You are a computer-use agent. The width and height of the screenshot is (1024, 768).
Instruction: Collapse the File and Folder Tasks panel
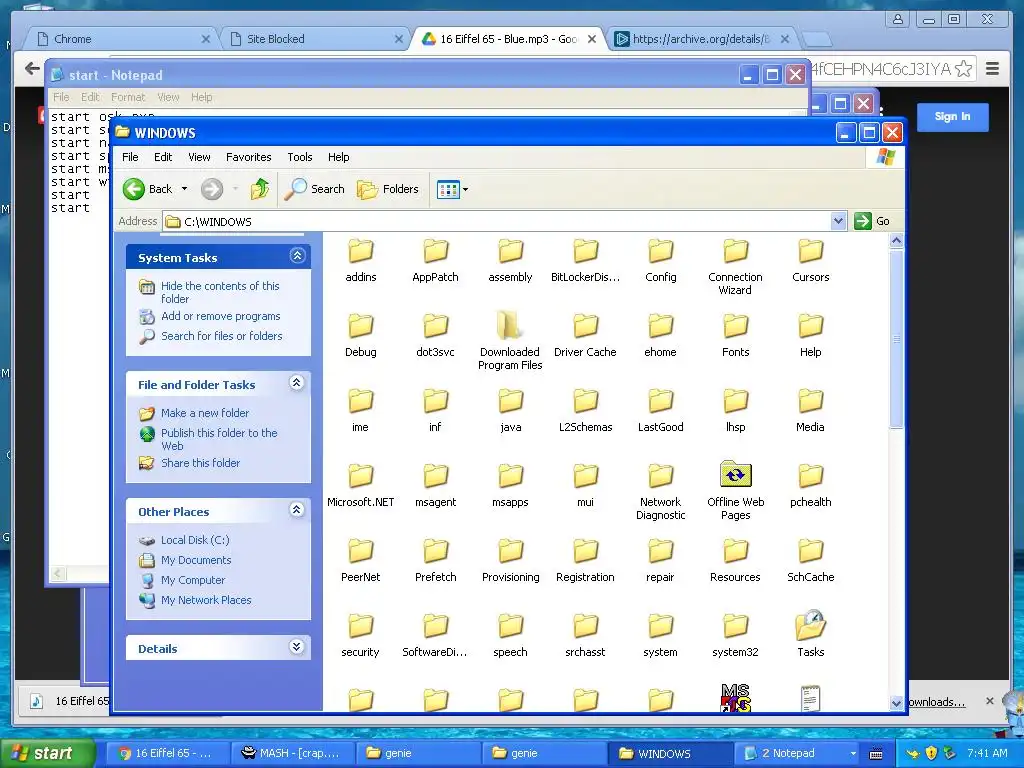296,383
